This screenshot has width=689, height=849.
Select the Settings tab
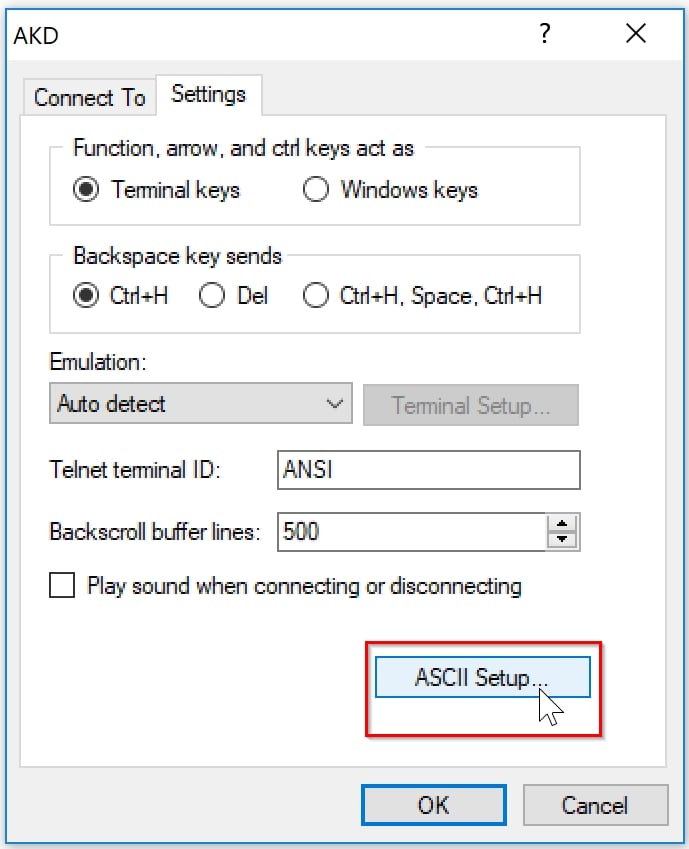click(x=209, y=95)
